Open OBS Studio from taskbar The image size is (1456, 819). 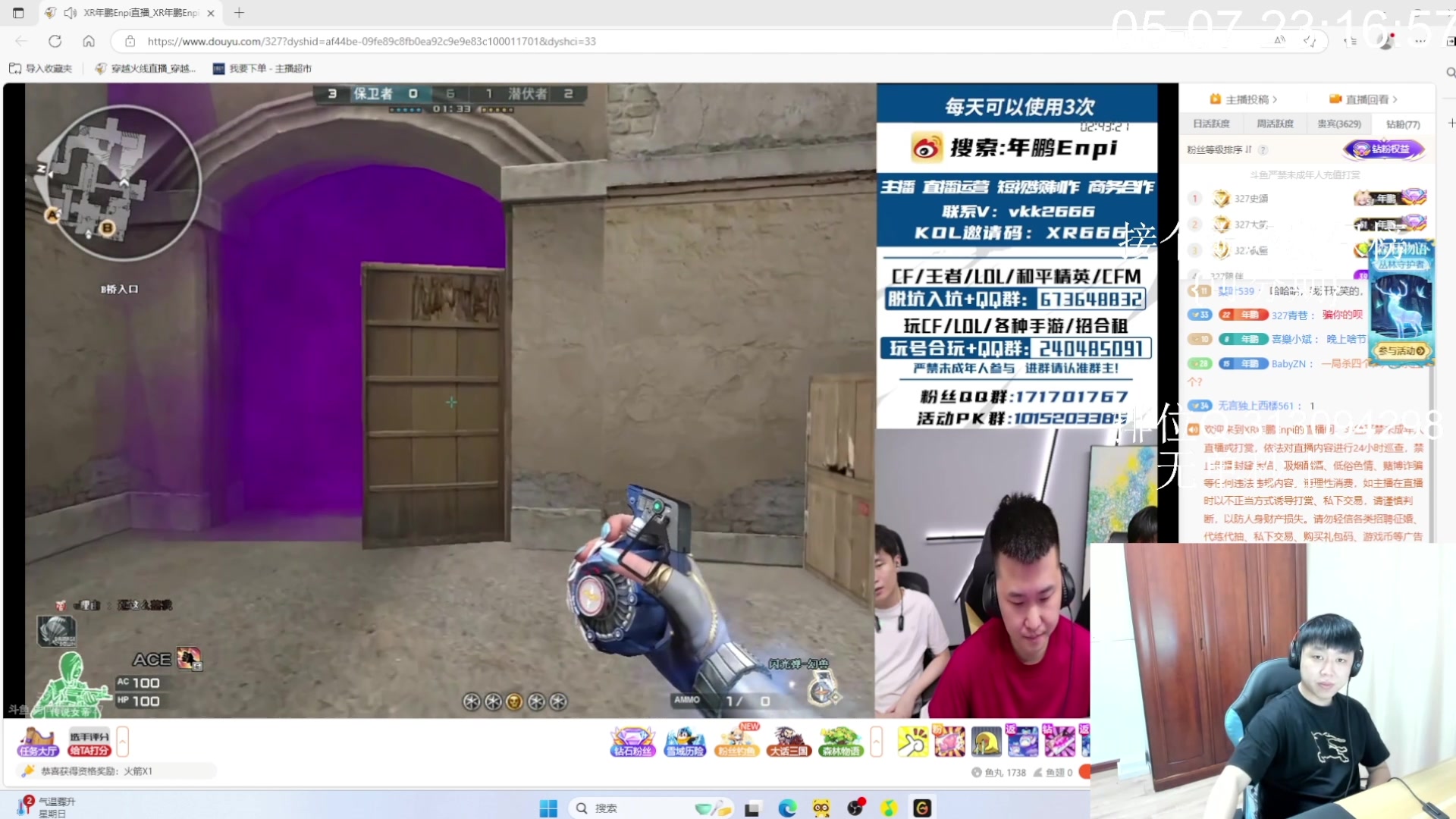[x=855, y=808]
